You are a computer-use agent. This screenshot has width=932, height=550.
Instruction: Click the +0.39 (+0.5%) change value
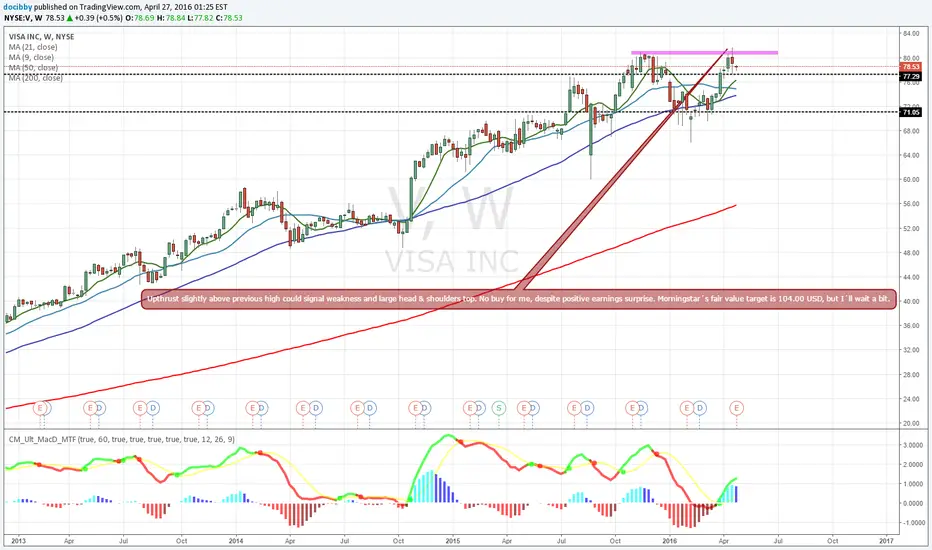(99, 18)
